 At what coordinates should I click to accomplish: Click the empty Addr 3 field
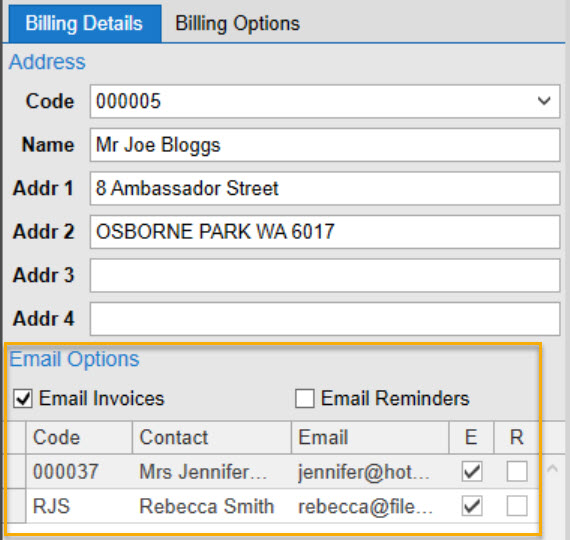click(x=325, y=275)
